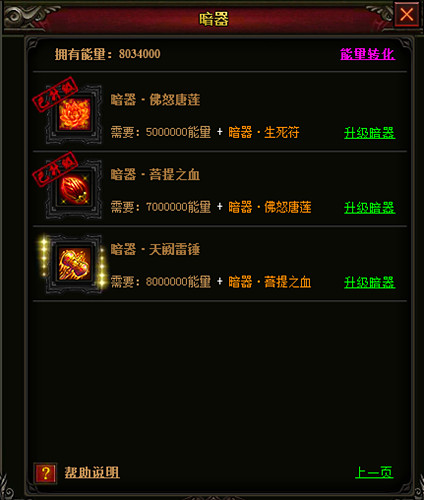Select the 菩提之血 red seed icon
The image size is (424, 500).
74,189
